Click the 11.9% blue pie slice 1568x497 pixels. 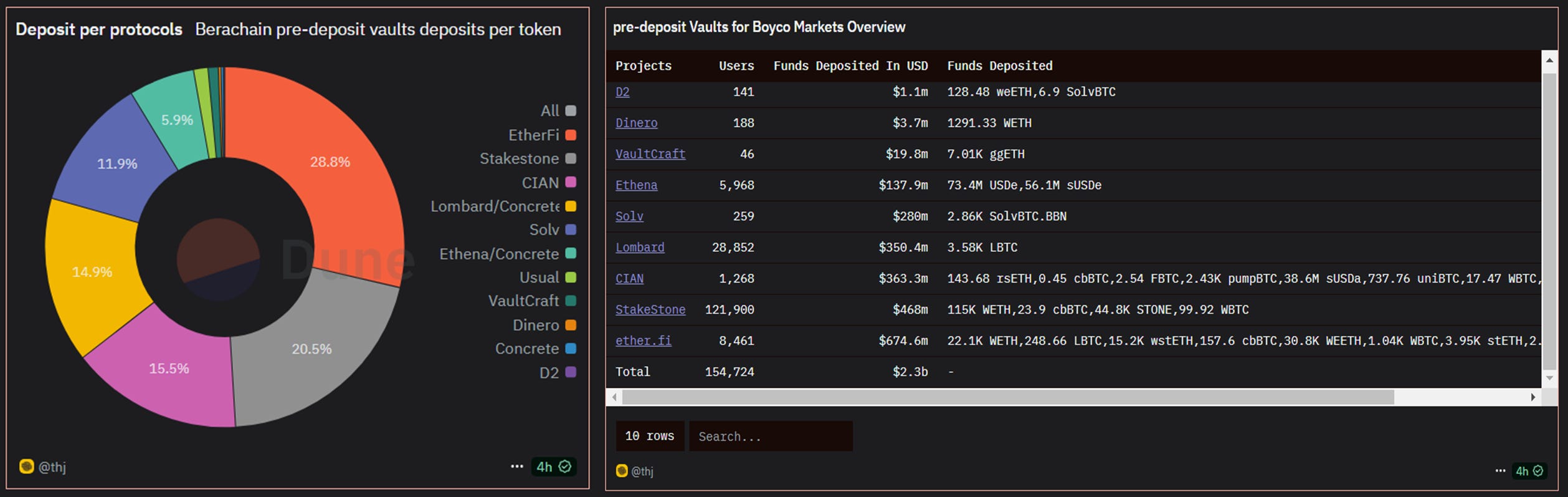[x=117, y=164]
